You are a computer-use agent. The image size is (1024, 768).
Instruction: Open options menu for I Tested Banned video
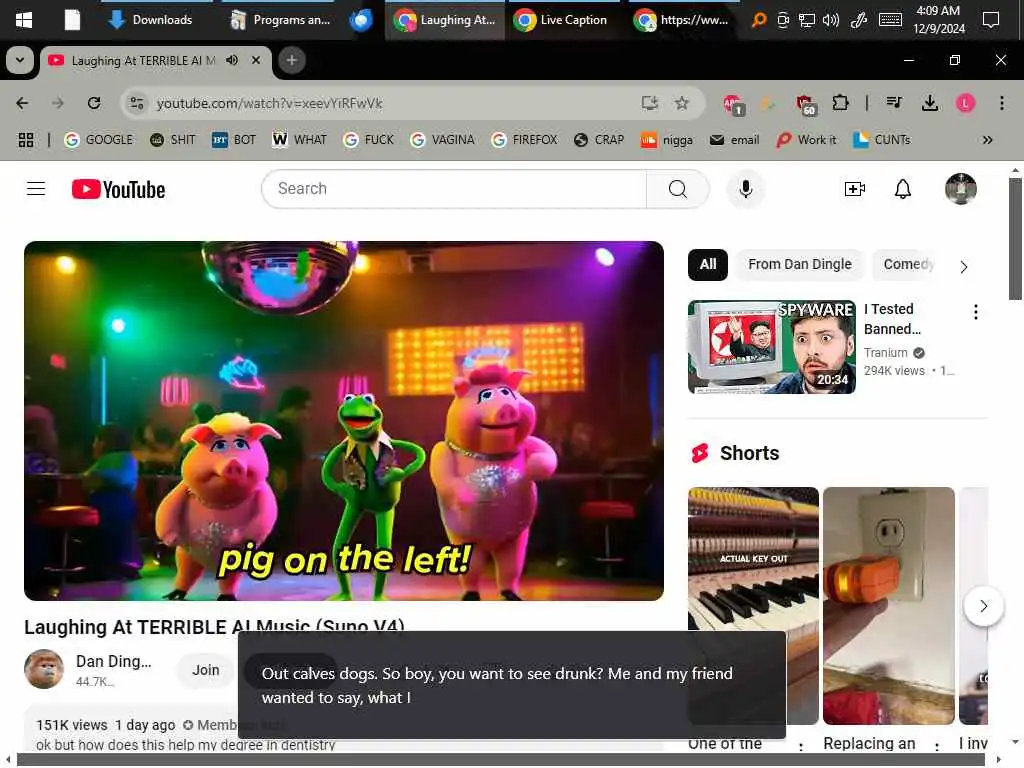click(x=975, y=312)
